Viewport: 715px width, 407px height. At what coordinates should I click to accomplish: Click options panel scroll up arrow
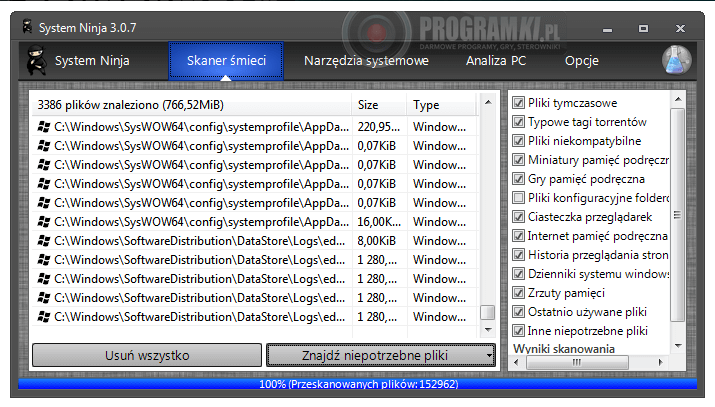[x=678, y=99]
